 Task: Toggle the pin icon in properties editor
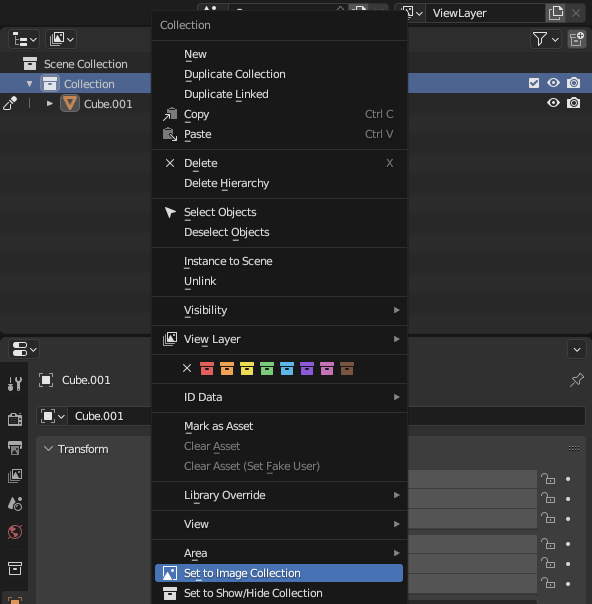[x=577, y=380]
